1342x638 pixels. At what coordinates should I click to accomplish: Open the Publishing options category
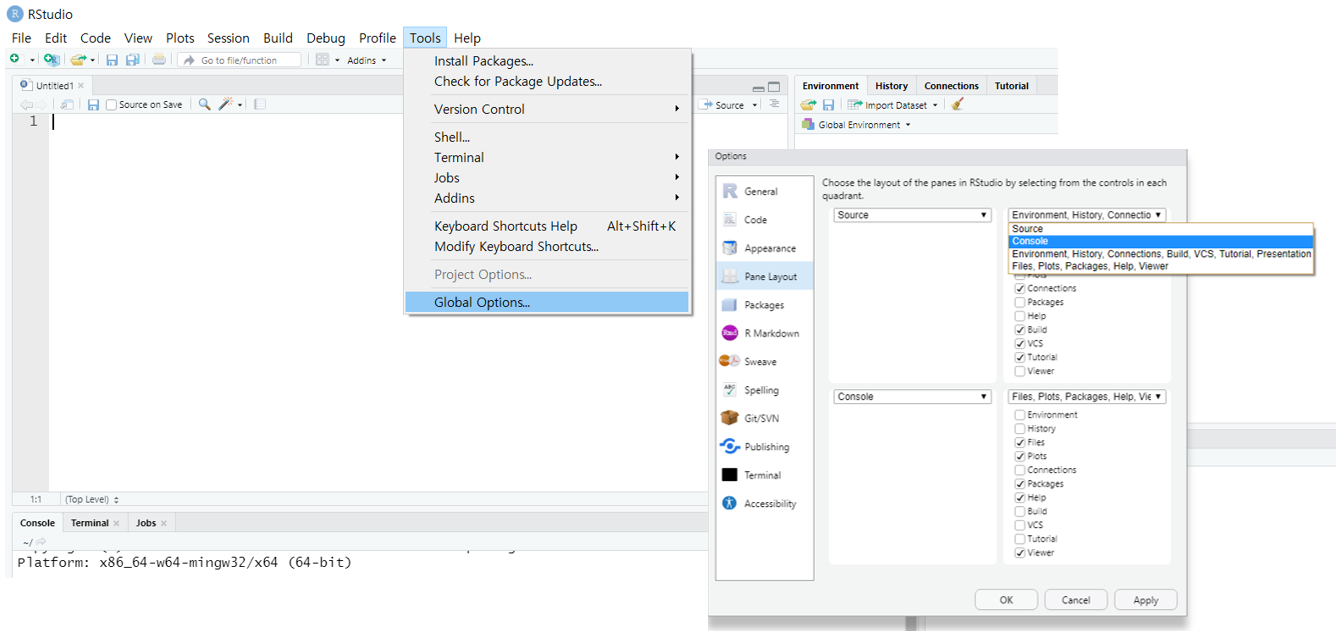(x=765, y=447)
